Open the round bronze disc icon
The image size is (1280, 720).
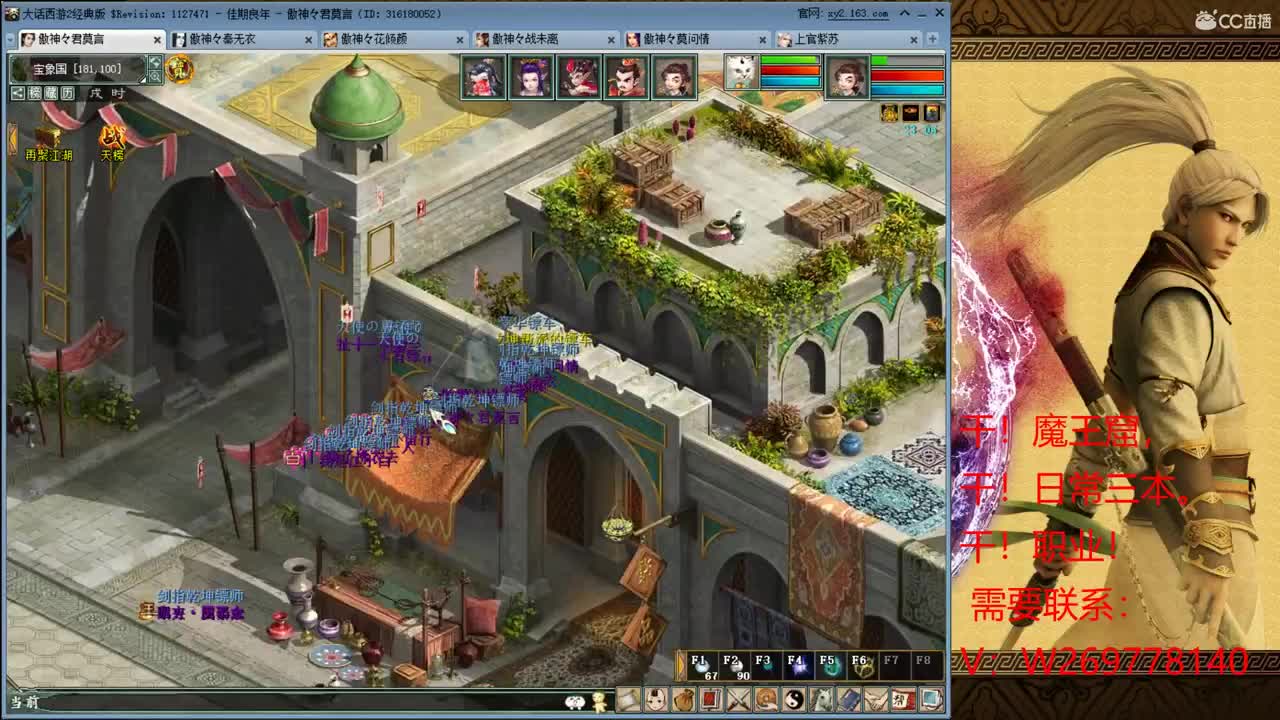(x=767, y=699)
